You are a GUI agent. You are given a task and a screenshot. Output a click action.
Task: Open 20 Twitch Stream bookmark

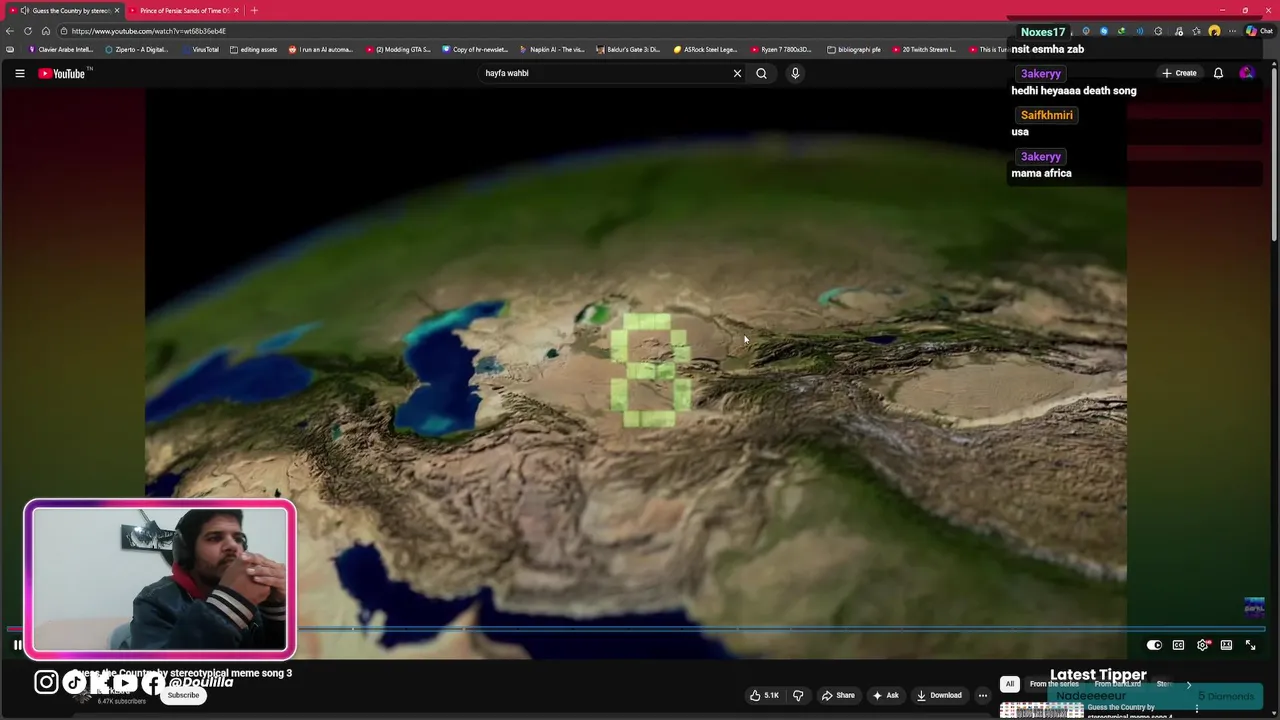(x=924, y=49)
